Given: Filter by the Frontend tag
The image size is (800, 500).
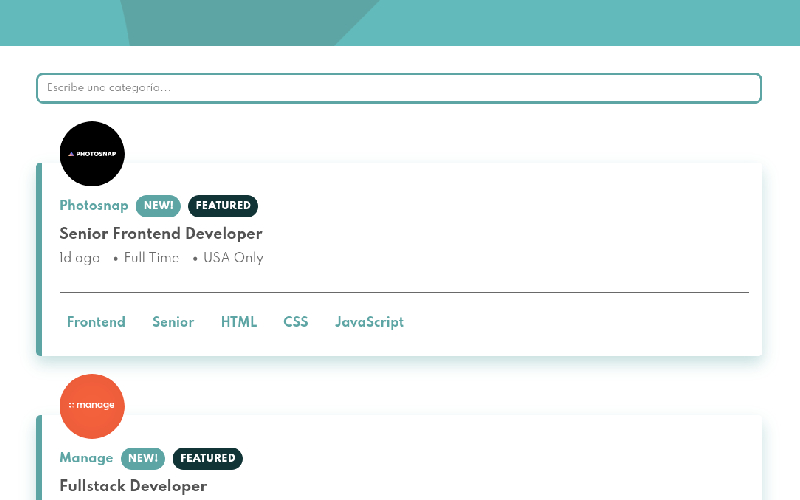Looking at the screenshot, I should click(x=96, y=322).
